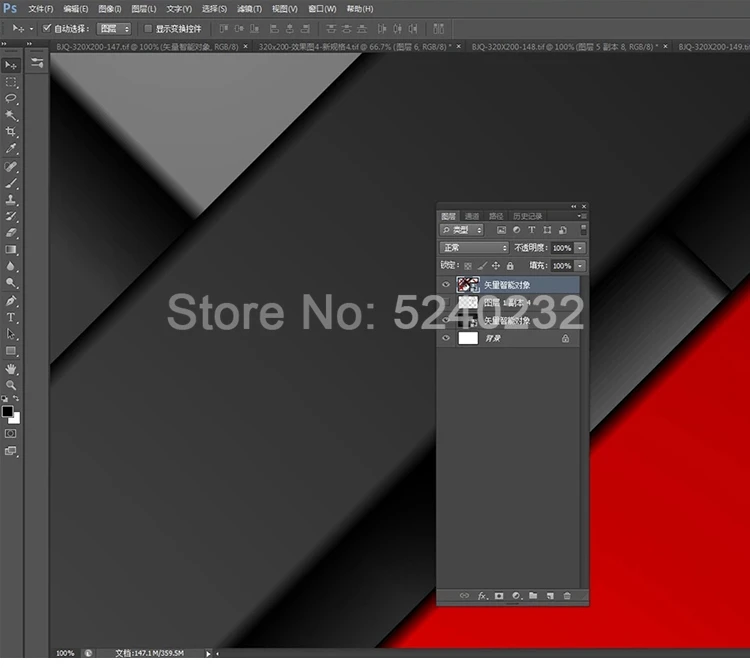The width and height of the screenshot is (750, 668).
Task: Open the auto-select 图层 dropdown
Action: point(114,29)
